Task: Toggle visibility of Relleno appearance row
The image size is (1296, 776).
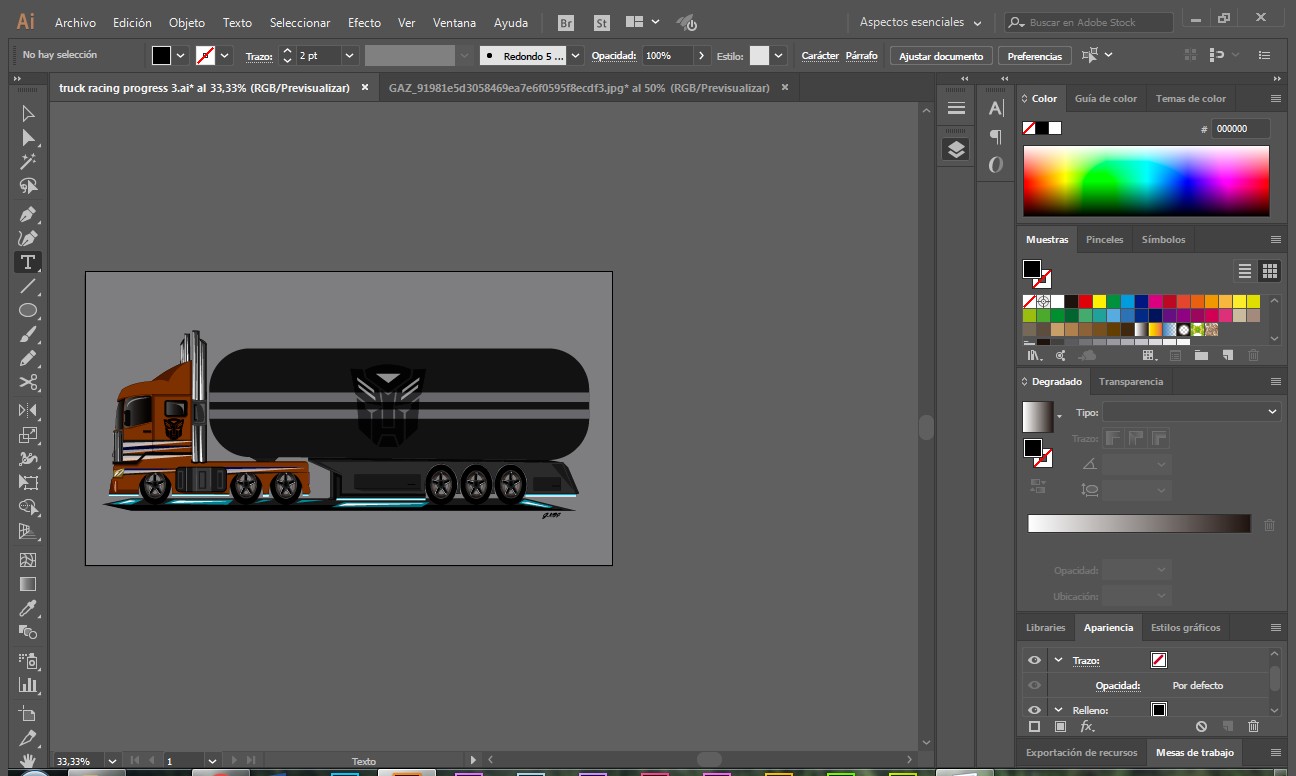Action: coord(1034,710)
